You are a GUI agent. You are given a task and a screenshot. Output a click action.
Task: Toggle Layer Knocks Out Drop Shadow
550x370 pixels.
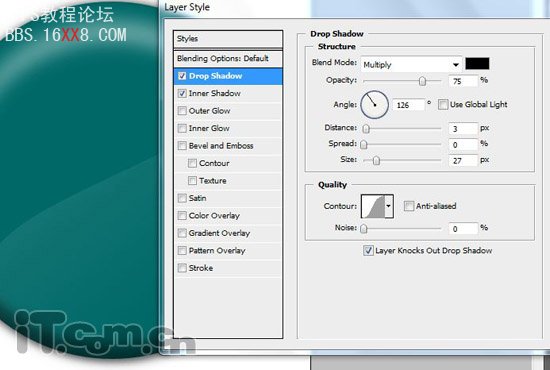[x=368, y=250]
